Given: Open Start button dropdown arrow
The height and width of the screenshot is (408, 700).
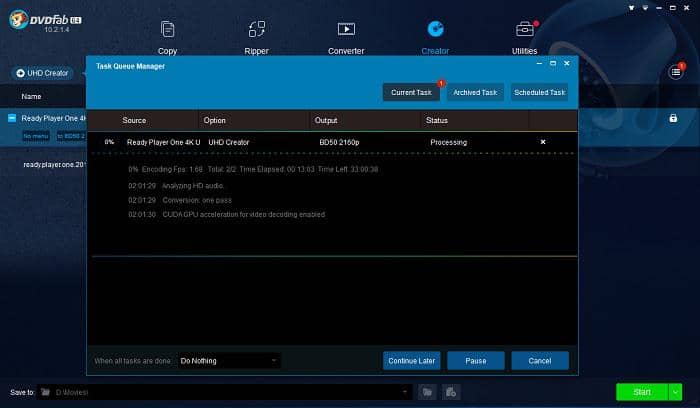Looking at the screenshot, I should pyautogui.click(x=675, y=392).
